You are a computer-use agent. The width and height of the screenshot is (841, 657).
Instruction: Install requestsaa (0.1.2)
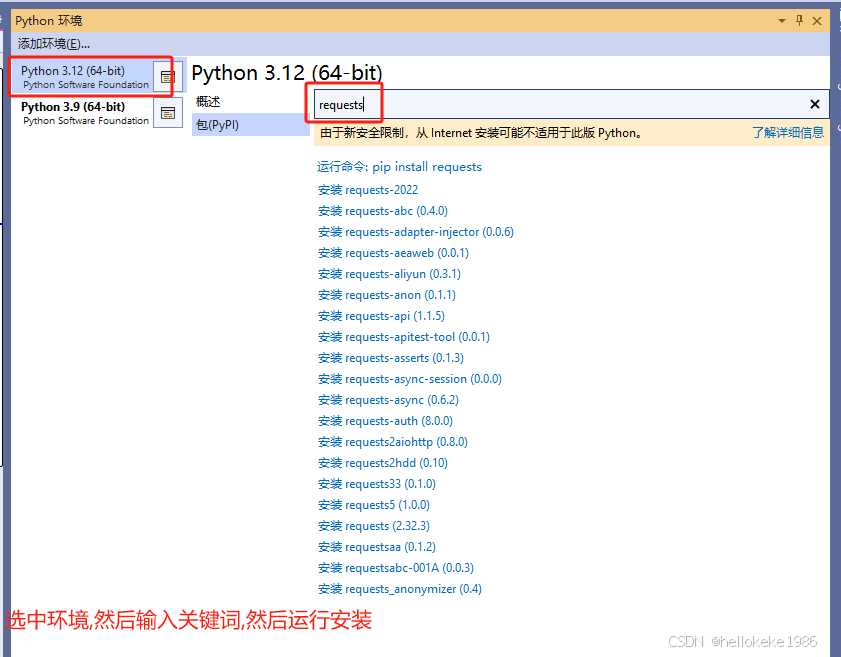[x=377, y=547]
